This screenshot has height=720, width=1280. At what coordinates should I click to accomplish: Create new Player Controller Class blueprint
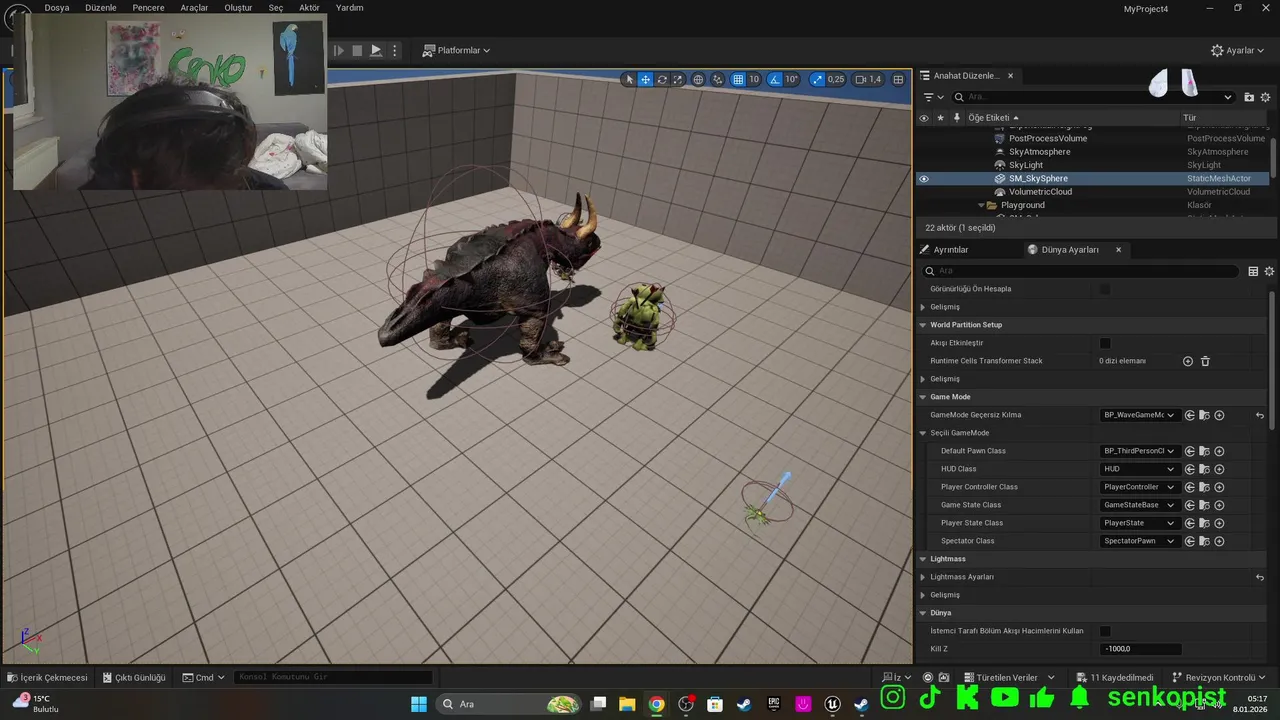[1219, 487]
